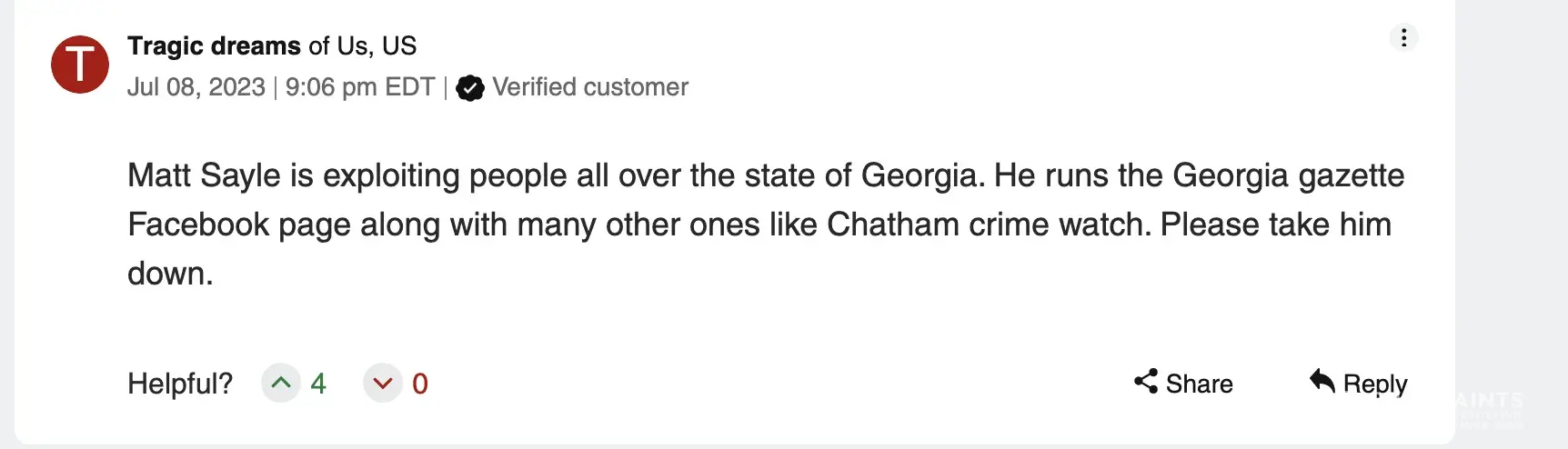The width and height of the screenshot is (1568, 449).
Task: Click the name Matt Sayle in review
Action: pyautogui.click(x=204, y=175)
